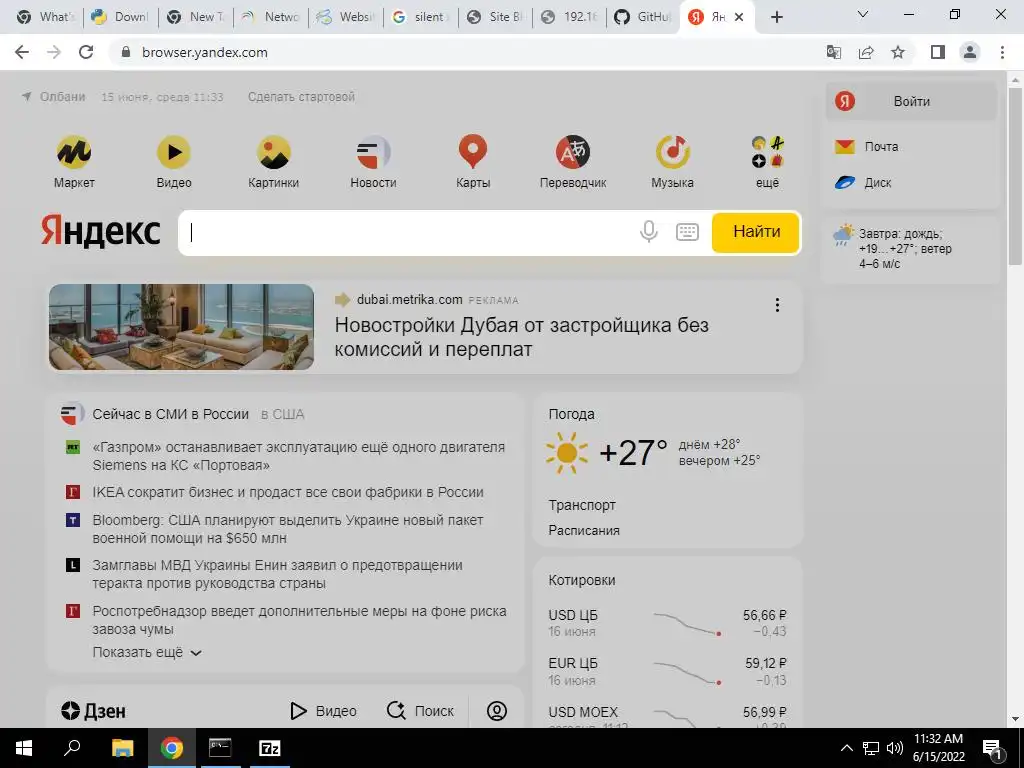Image resolution: width=1024 pixels, height=768 pixels.
Task: Open File Explorer in taskbar
Action: click(x=122, y=748)
